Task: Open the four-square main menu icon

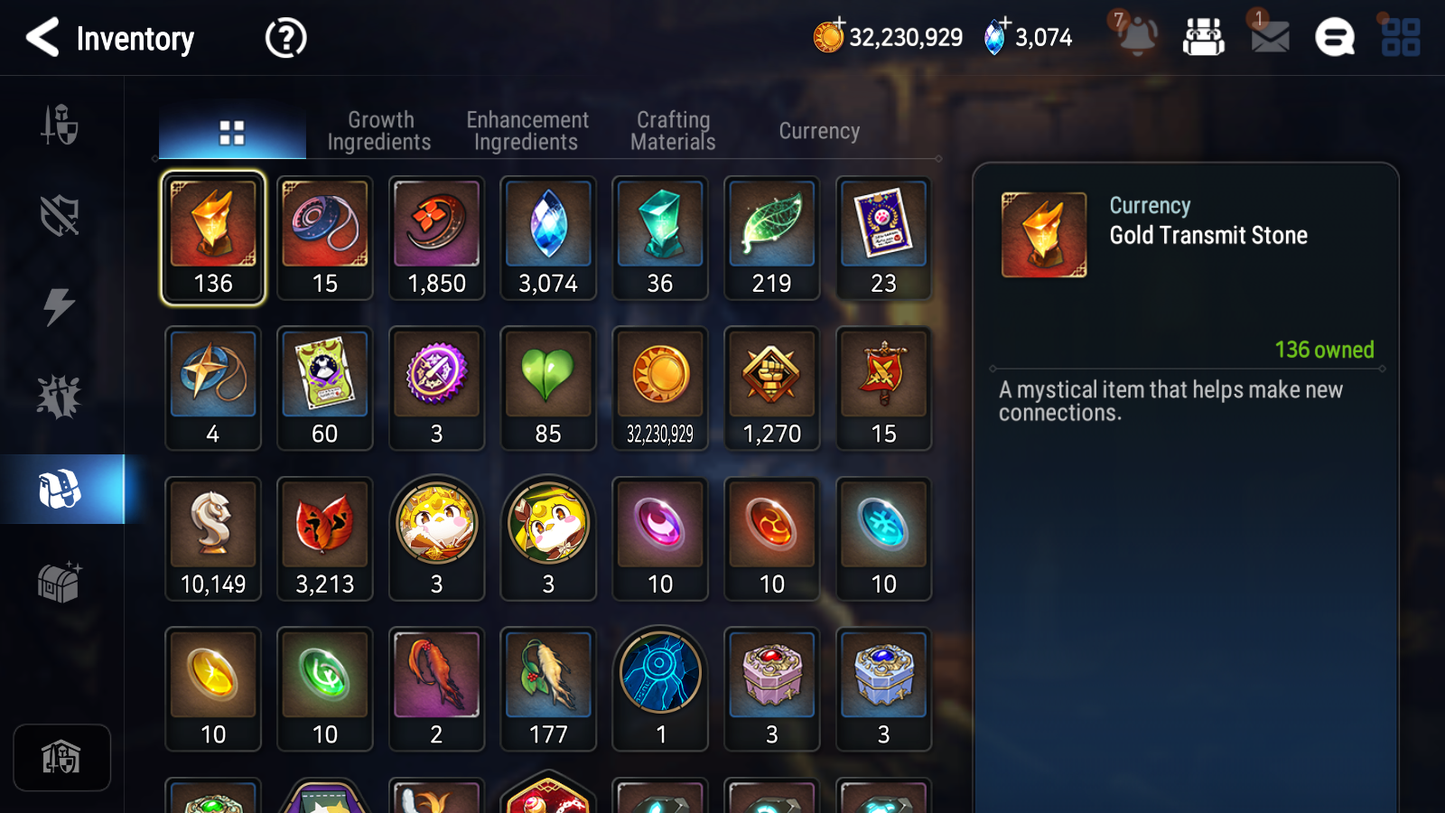Action: 1400,37
